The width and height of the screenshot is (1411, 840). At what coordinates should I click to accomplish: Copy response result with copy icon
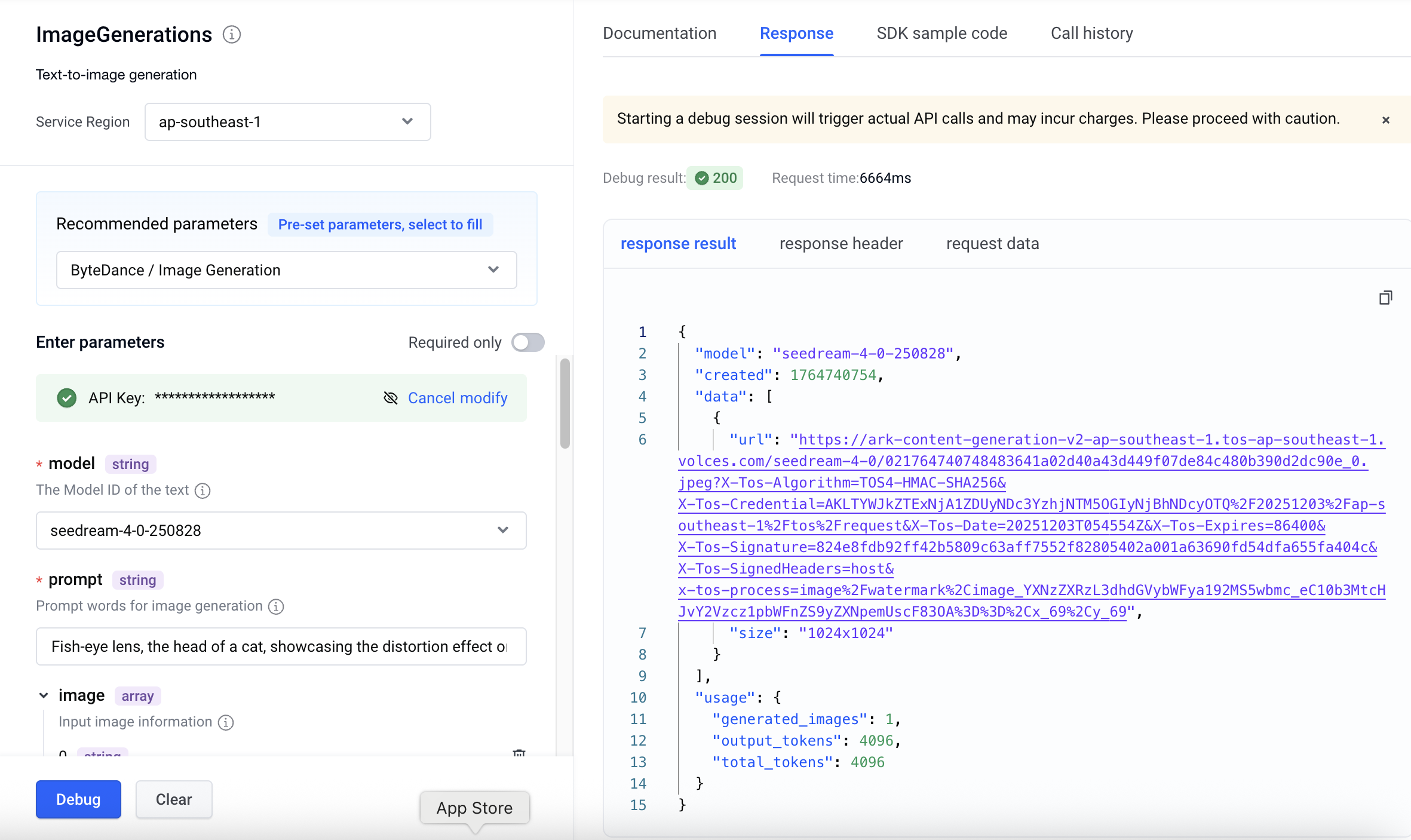tap(1385, 298)
